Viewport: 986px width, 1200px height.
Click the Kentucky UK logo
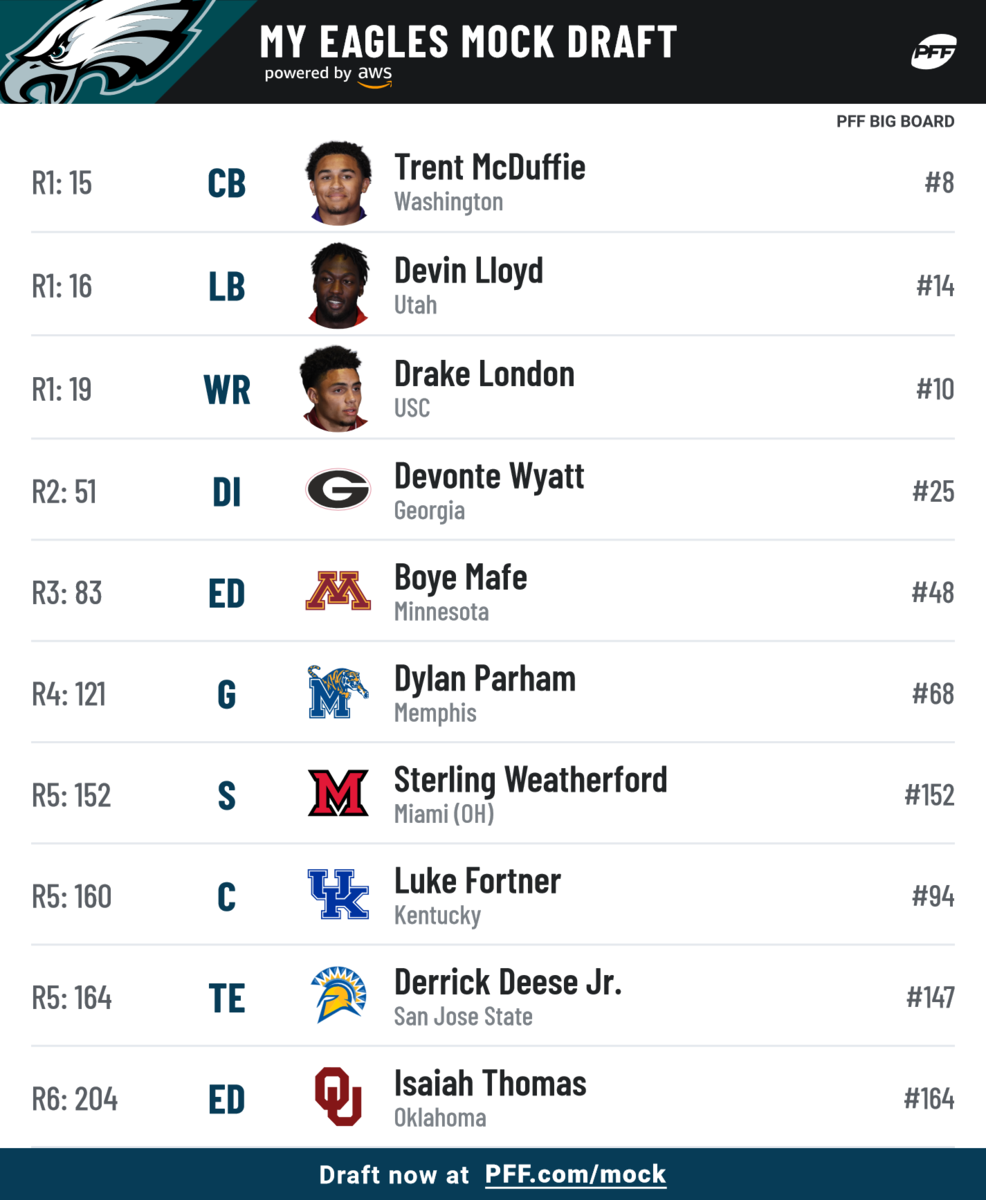(x=338, y=895)
